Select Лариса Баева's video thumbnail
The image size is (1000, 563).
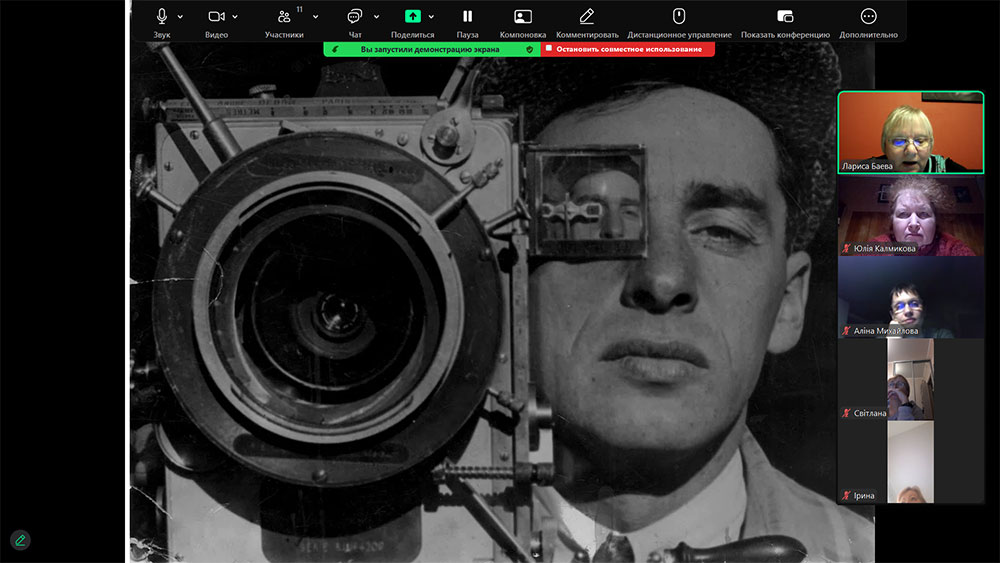click(910, 133)
